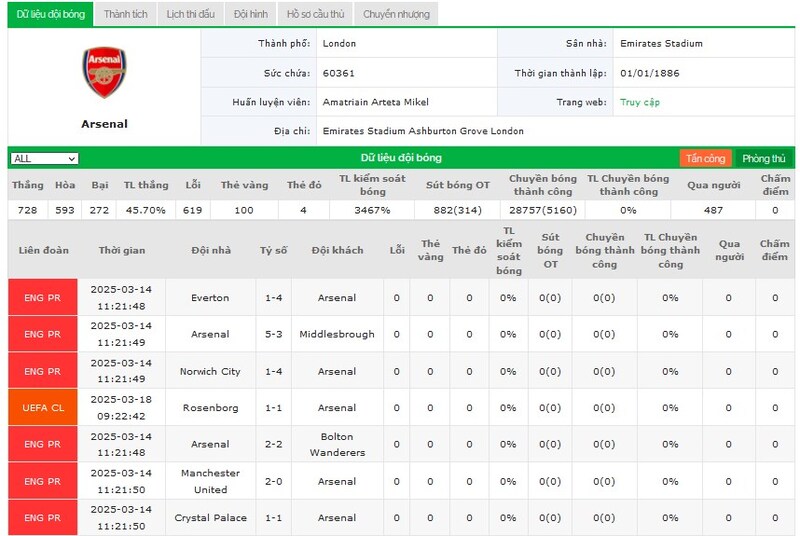Click the Bolton Wanderers team name
This screenshot has height=536, width=800.
click(x=337, y=444)
